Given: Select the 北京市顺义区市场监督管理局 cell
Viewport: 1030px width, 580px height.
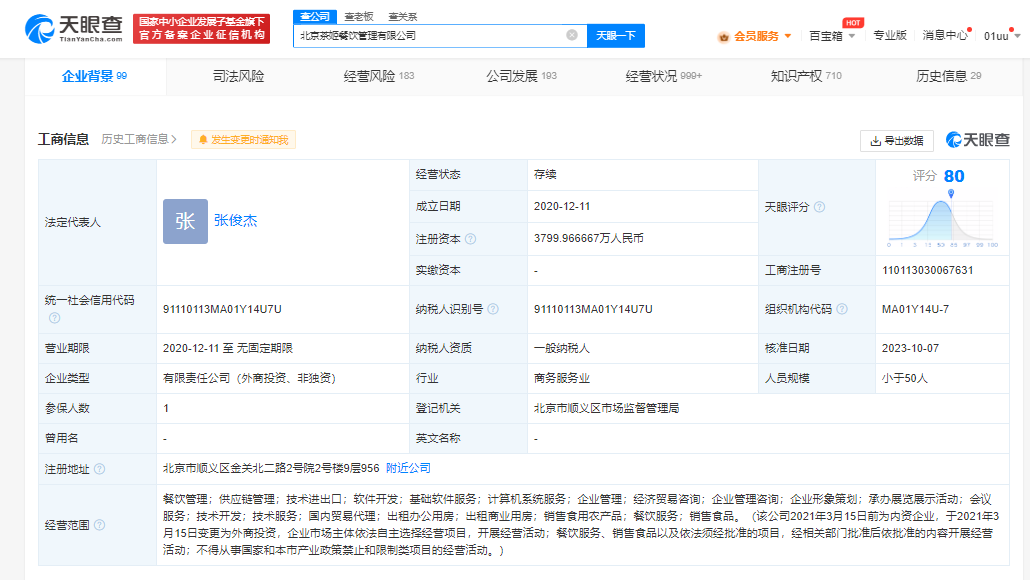Looking at the screenshot, I should tap(606, 409).
